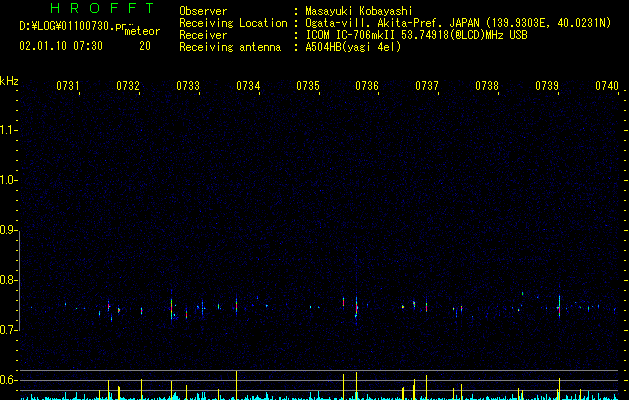Viewport: 629px width, 400px height.
Task: Click the 0734 time marker
Action: (x=248, y=86)
